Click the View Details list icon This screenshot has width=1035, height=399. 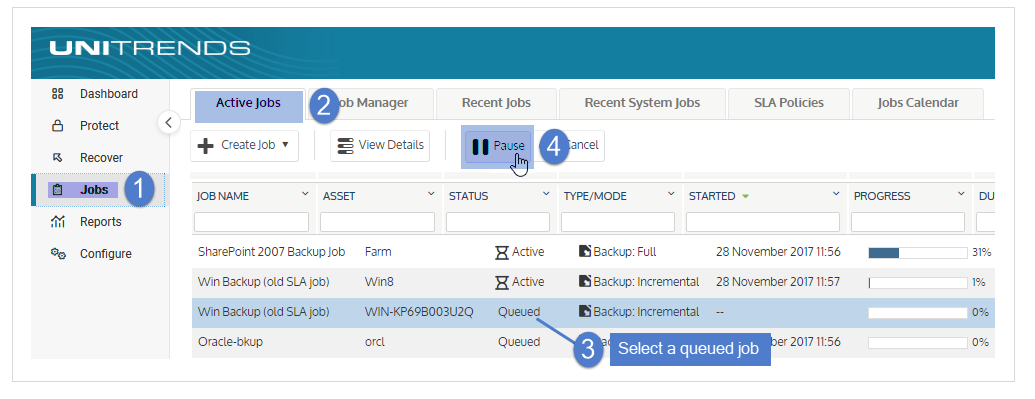(345, 145)
